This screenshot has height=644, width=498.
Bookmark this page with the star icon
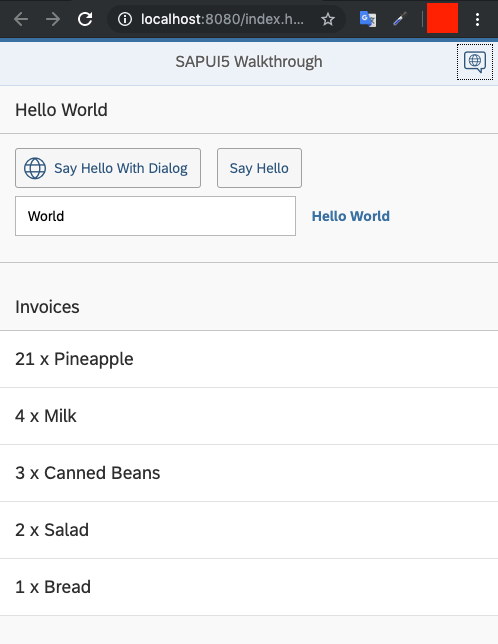328,19
